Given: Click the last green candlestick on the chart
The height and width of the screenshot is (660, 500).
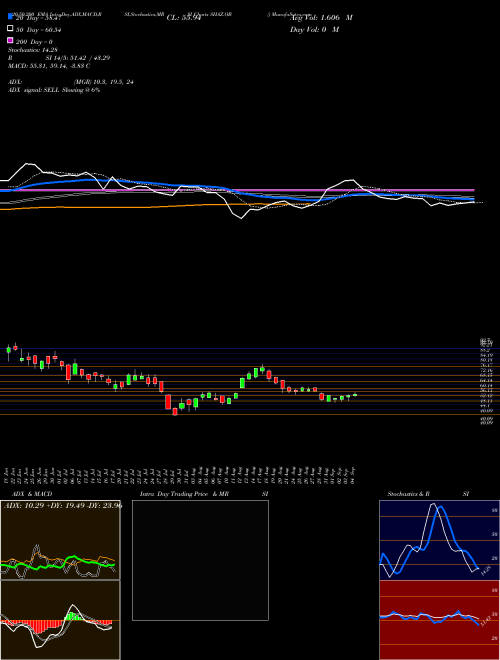Looking at the screenshot, I should click(355, 394).
